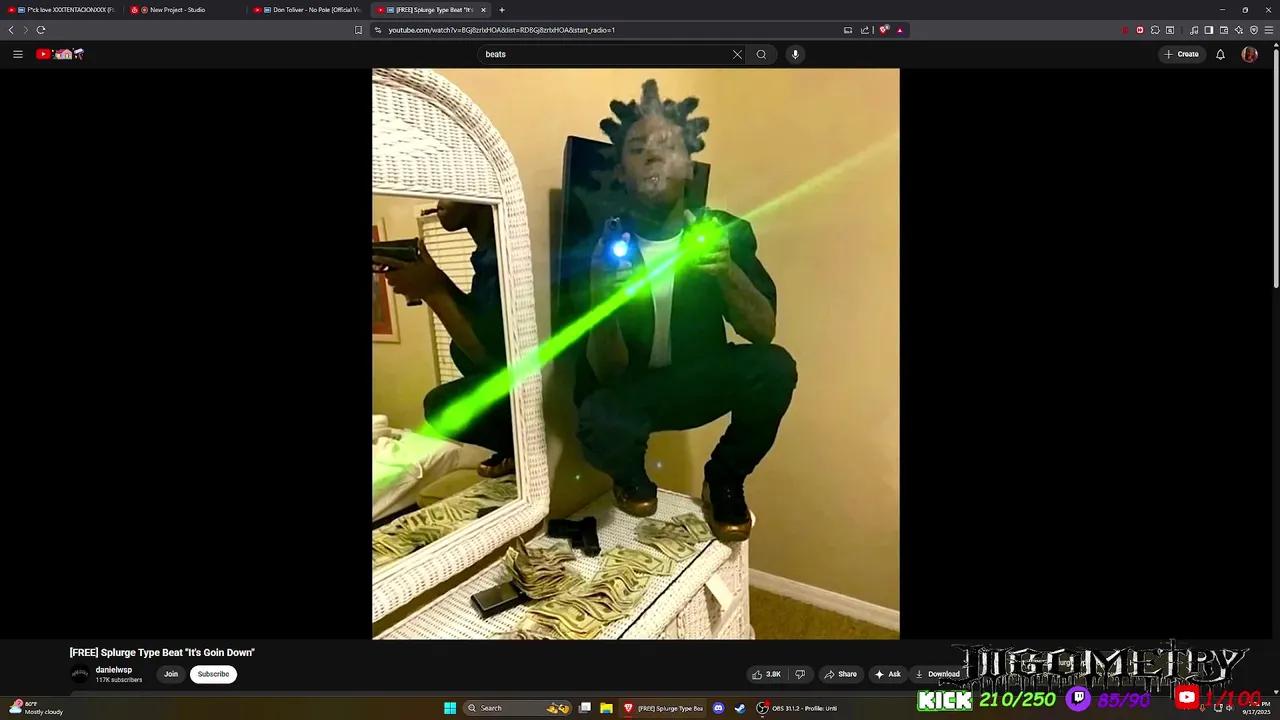Open the Ask AI button

coord(887,674)
